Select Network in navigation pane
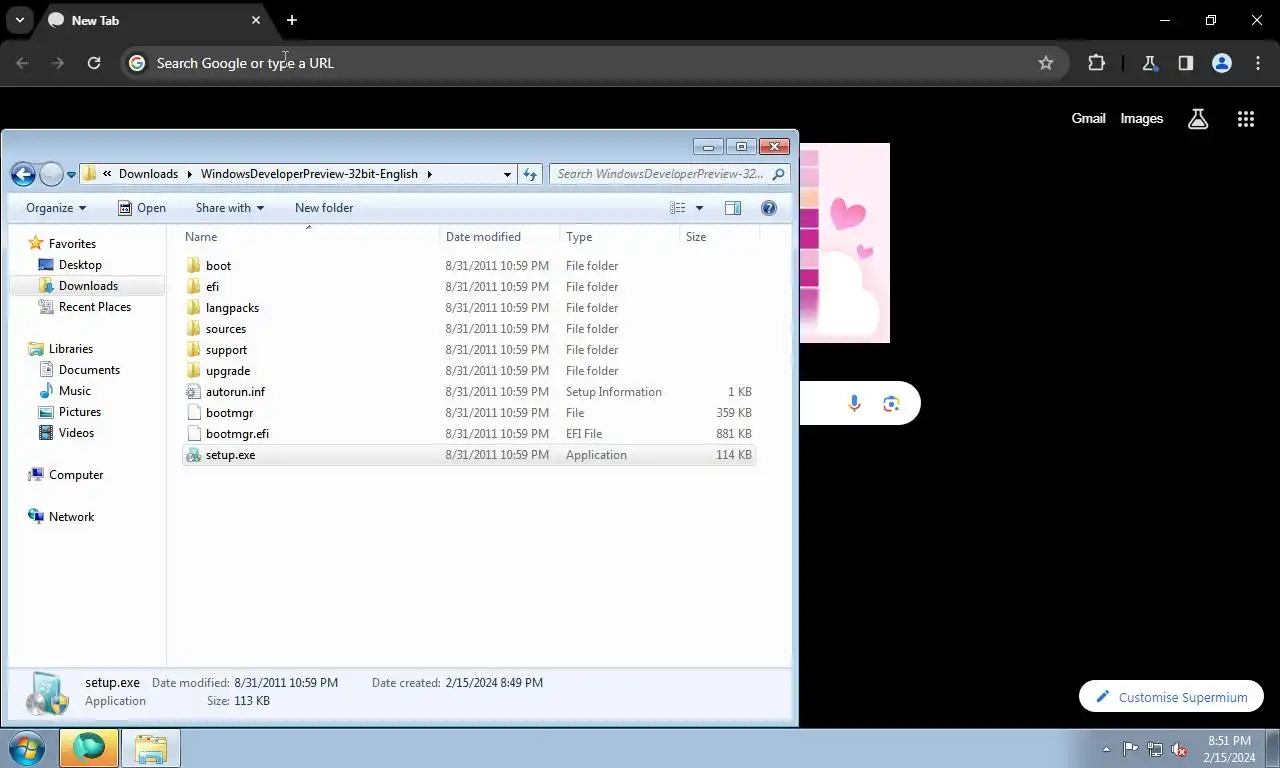 pos(71,517)
